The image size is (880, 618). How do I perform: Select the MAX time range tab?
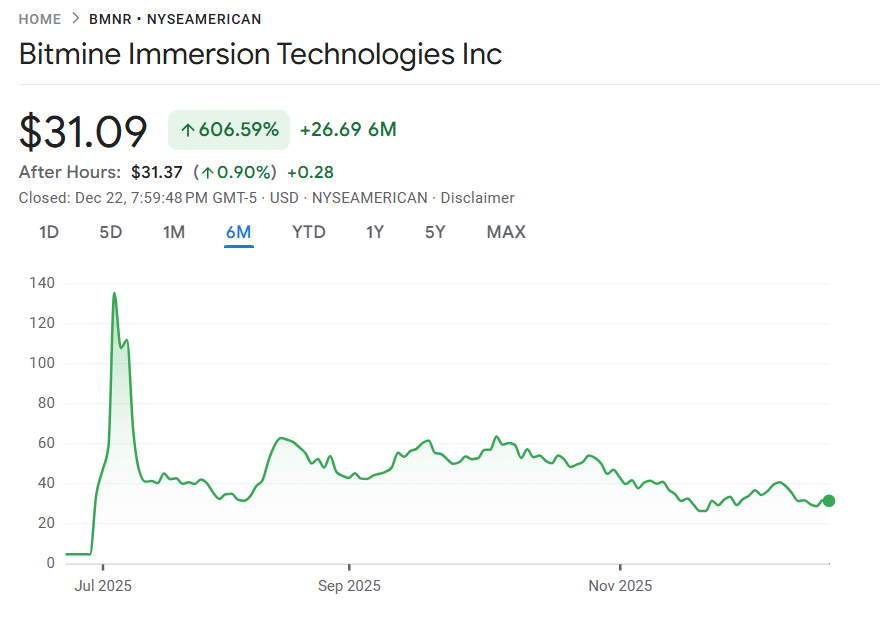click(506, 231)
